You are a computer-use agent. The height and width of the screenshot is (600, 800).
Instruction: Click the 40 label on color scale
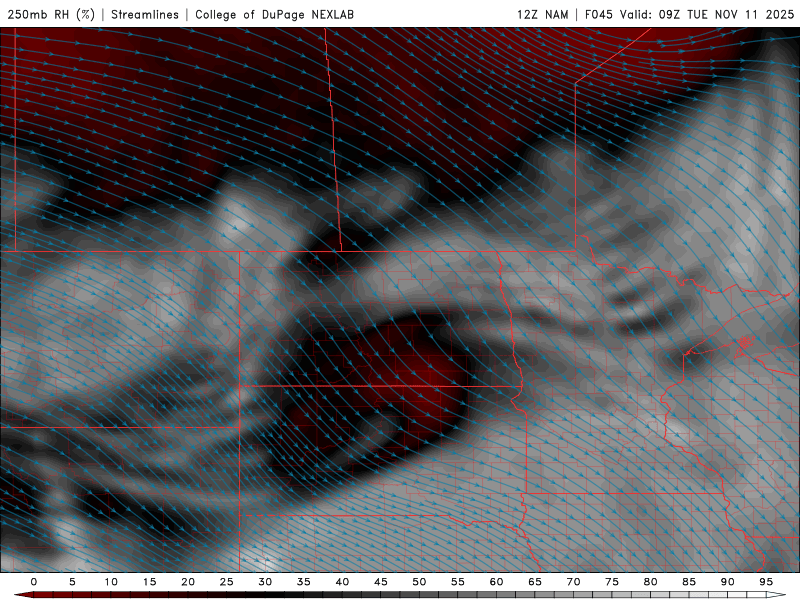pyautogui.click(x=342, y=582)
